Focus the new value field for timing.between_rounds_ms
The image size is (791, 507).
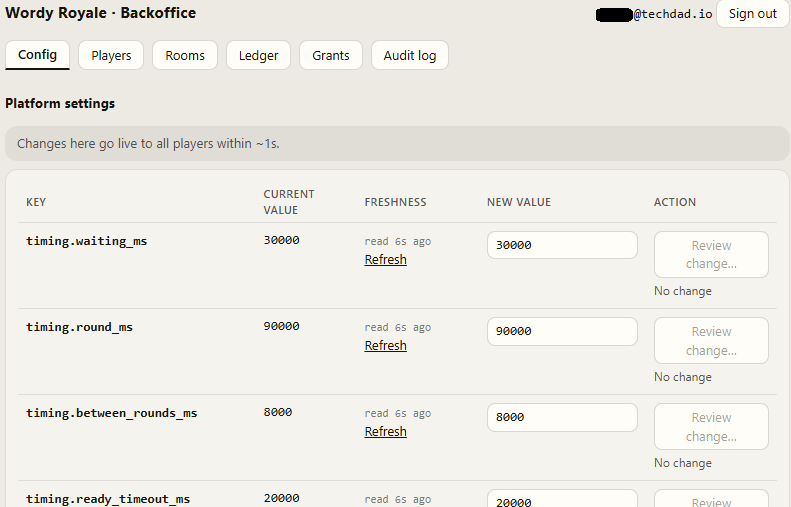click(562, 417)
